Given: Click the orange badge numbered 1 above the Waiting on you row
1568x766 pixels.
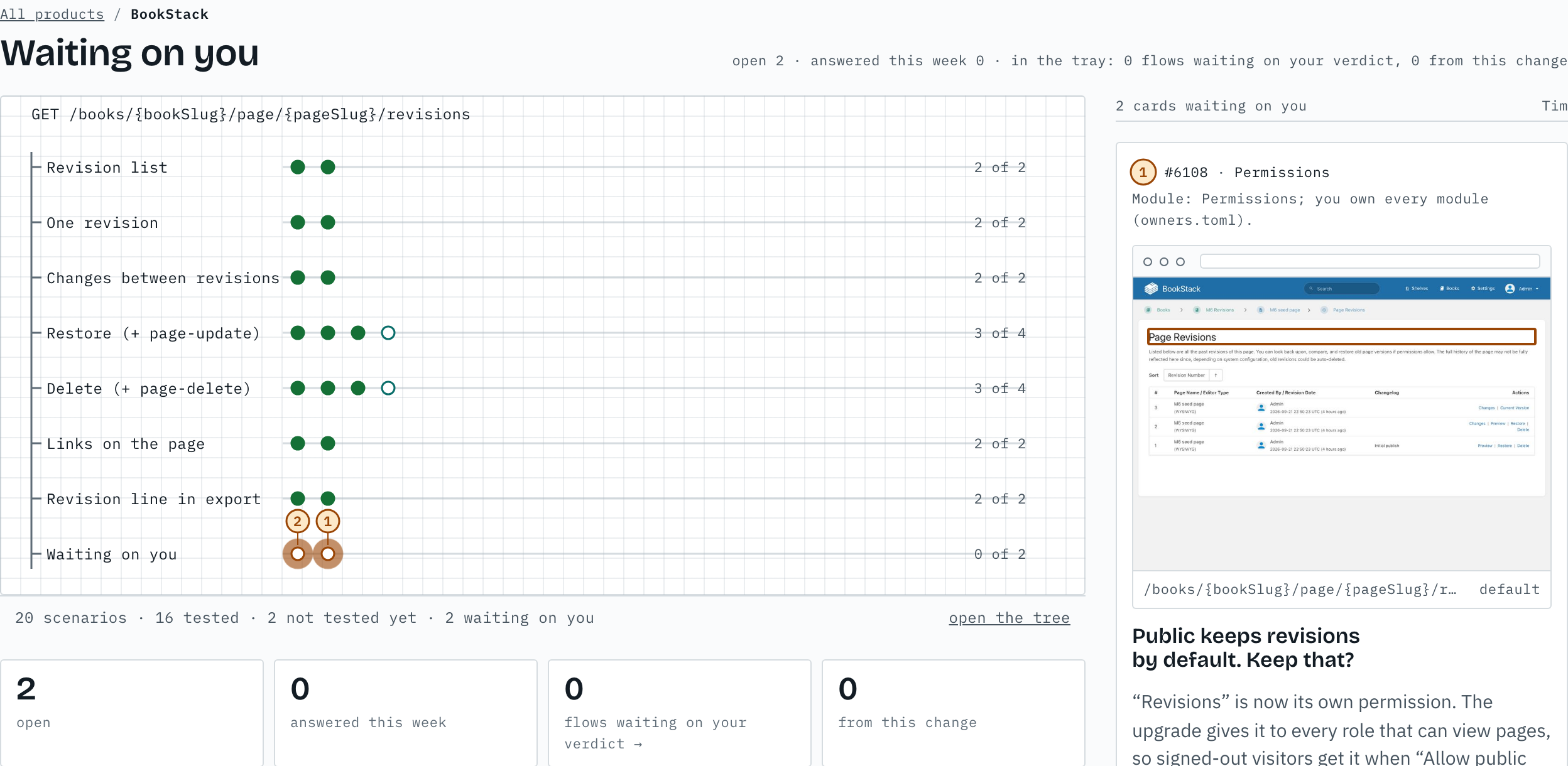Looking at the screenshot, I should (x=328, y=521).
